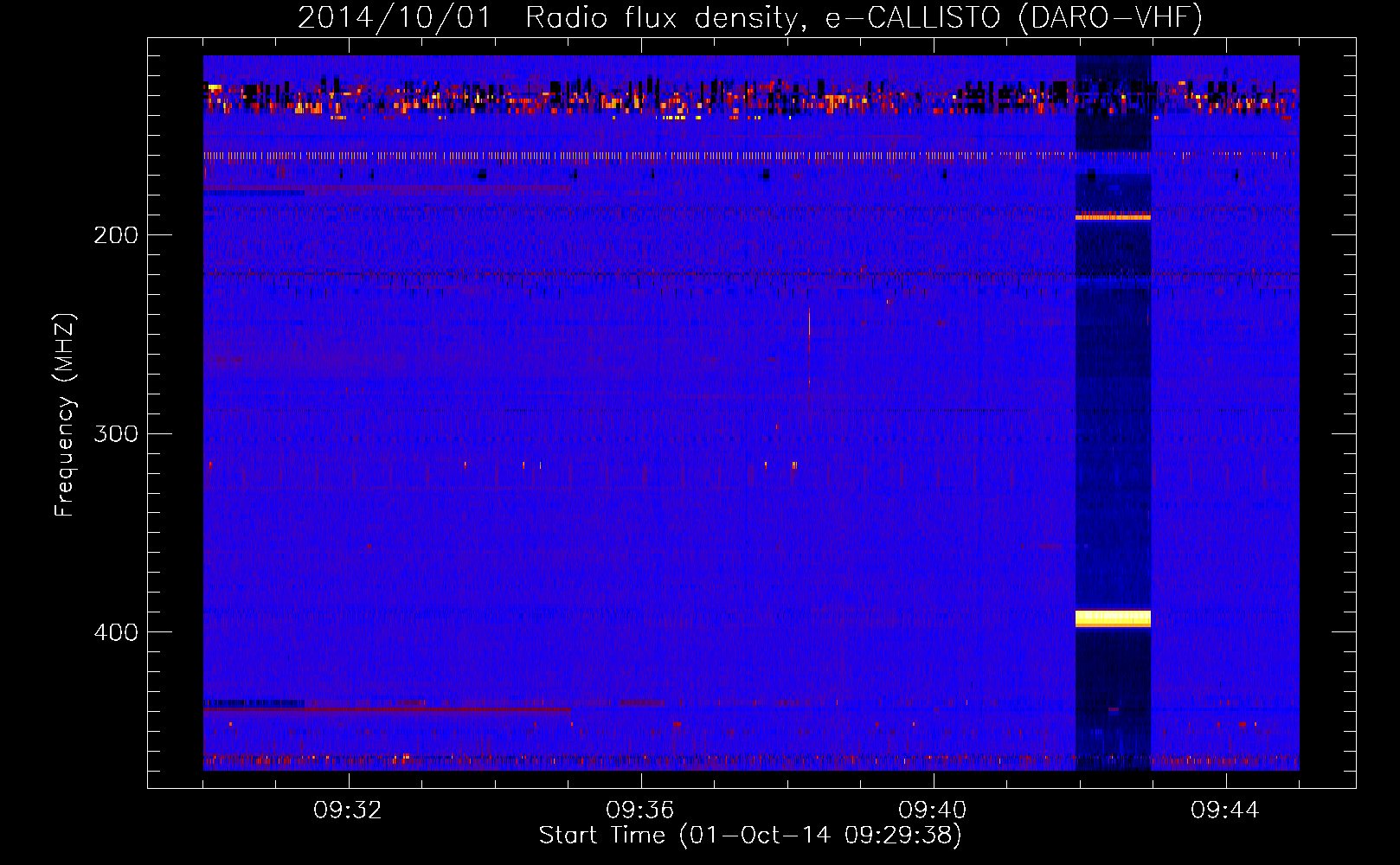Click the 09:32 time tick label
Viewport: 1400px width, 865px height.
(348, 811)
